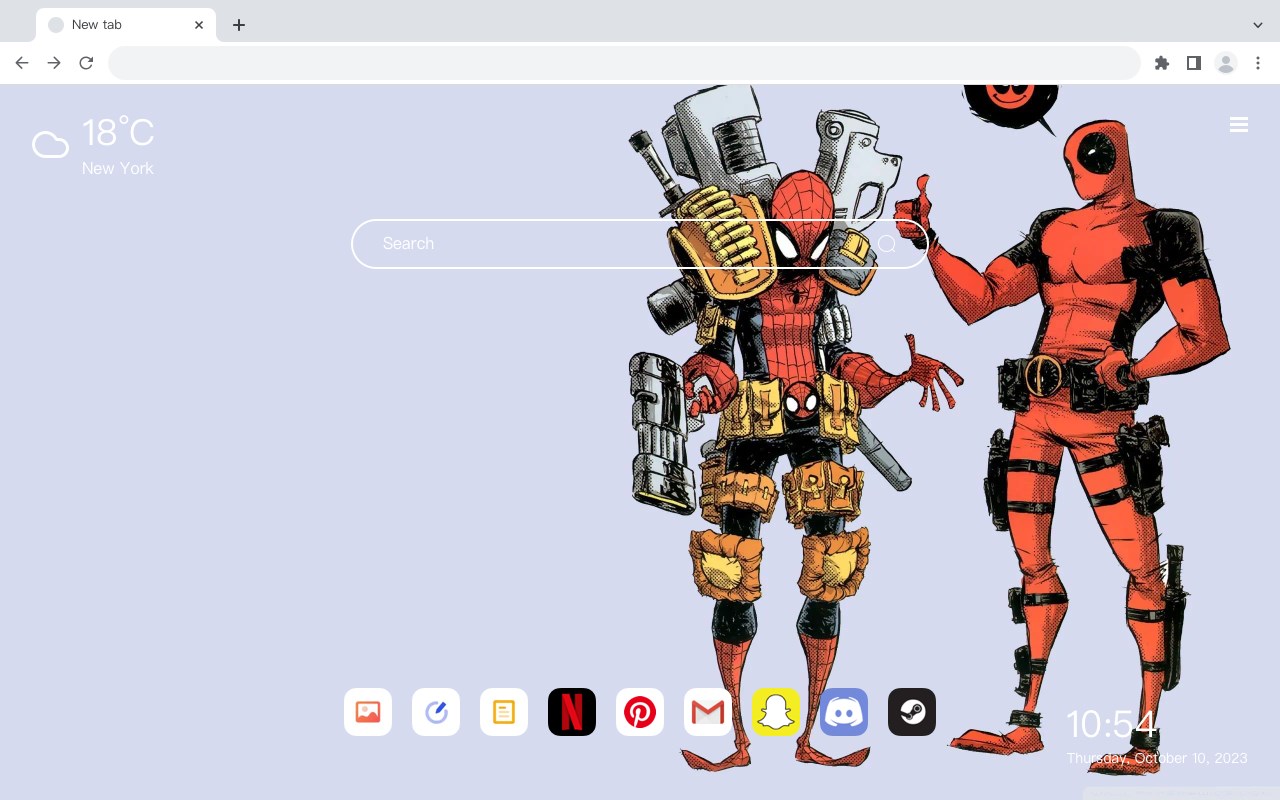Open the hamburger menu on new tab page
The height and width of the screenshot is (800, 1280).
tap(1239, 125)
